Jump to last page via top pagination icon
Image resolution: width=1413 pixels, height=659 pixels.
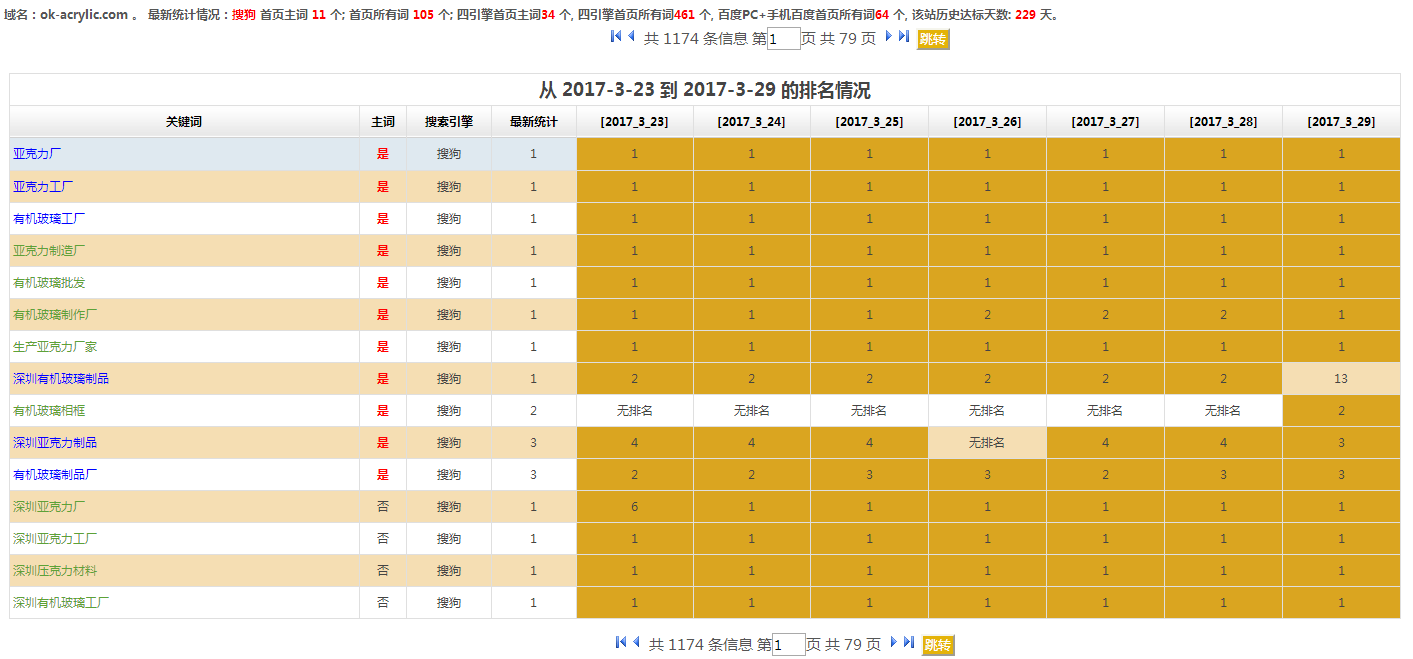coord(904,37)
